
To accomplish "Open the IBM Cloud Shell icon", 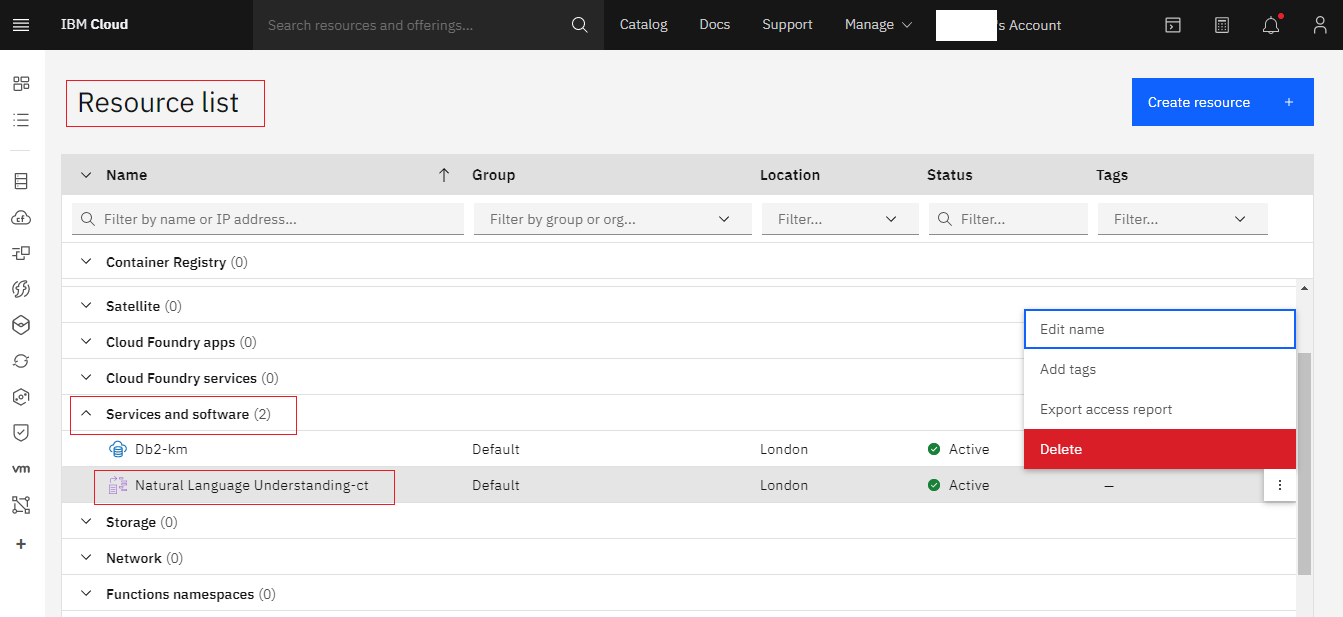I will (x=1173, y=25).
